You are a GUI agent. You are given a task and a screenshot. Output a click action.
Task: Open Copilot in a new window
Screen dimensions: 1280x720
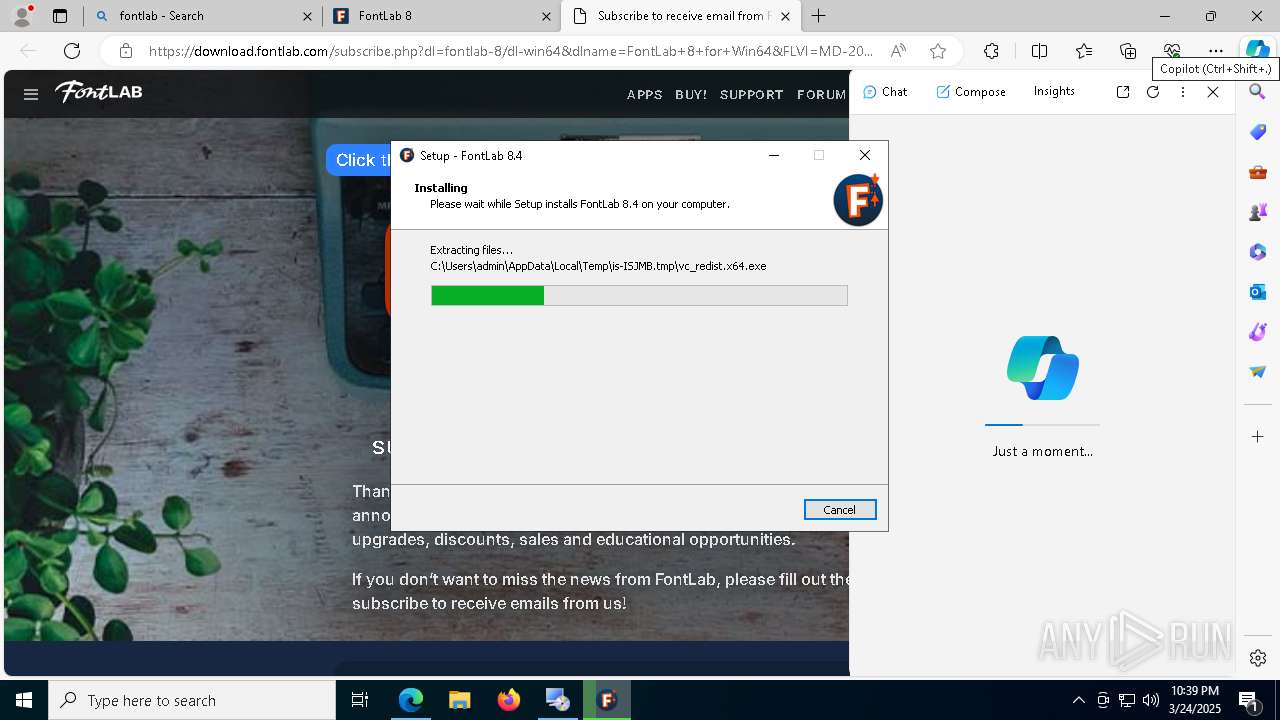pyautogui.click(x=1123, y=91)
